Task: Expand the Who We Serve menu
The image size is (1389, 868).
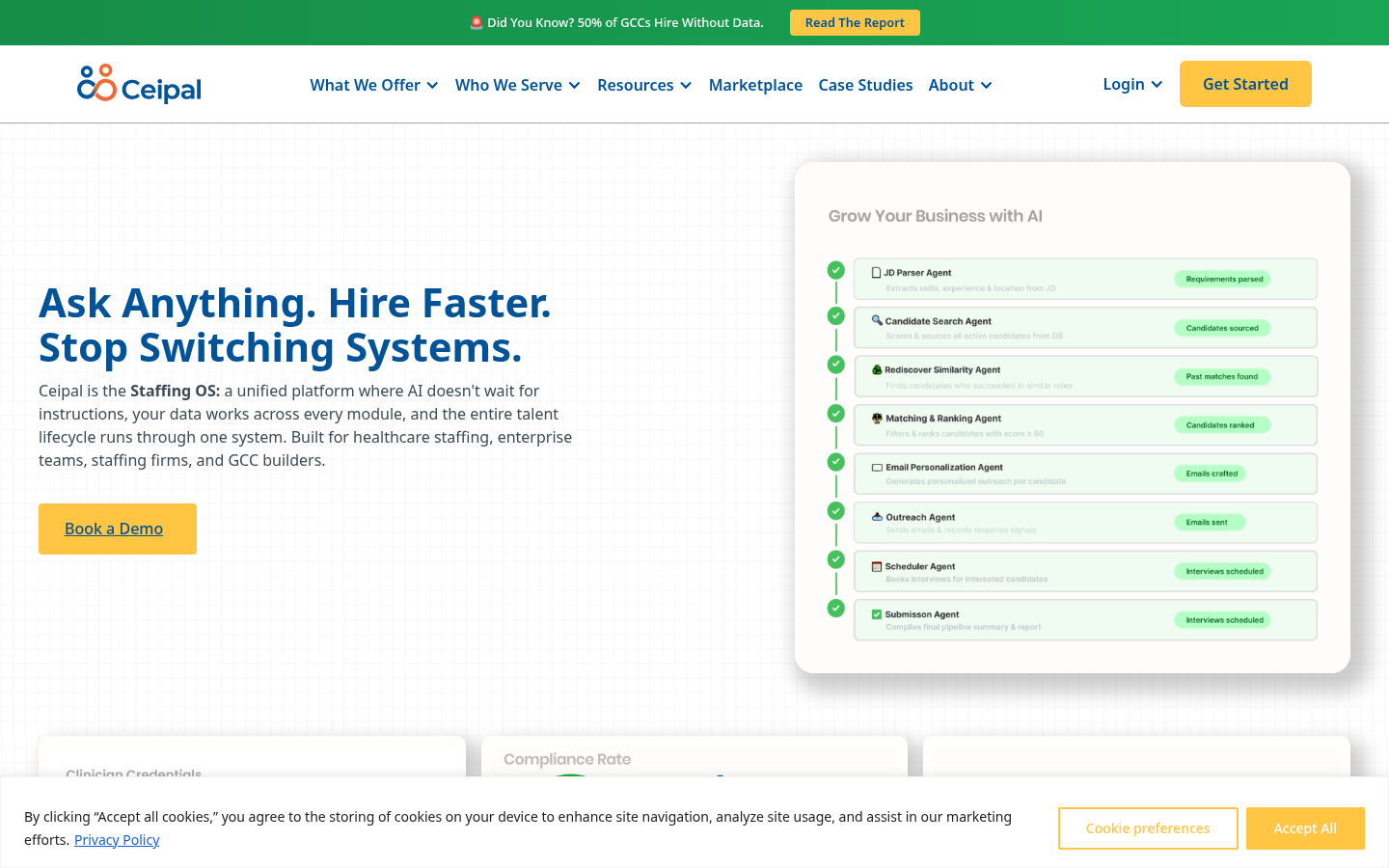Action: click(518, 85)
